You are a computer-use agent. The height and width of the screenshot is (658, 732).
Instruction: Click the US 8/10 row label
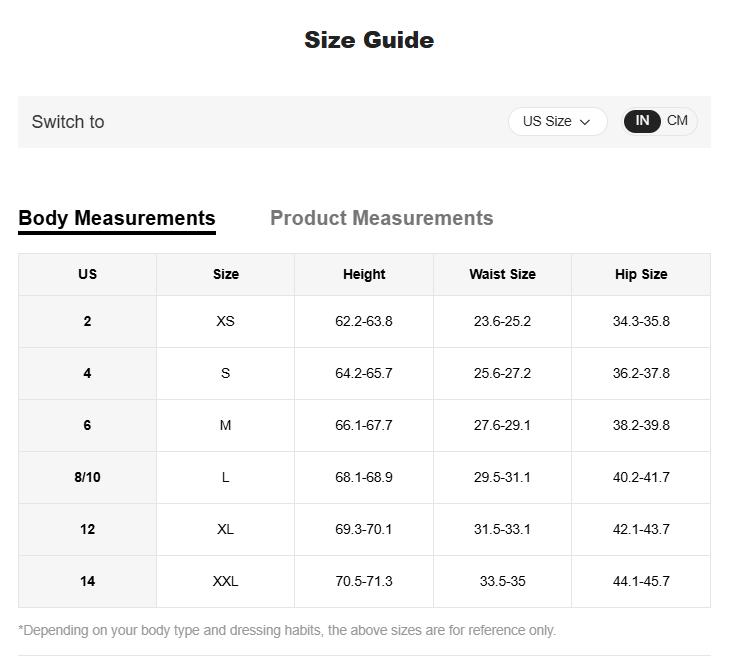point(87,477)
